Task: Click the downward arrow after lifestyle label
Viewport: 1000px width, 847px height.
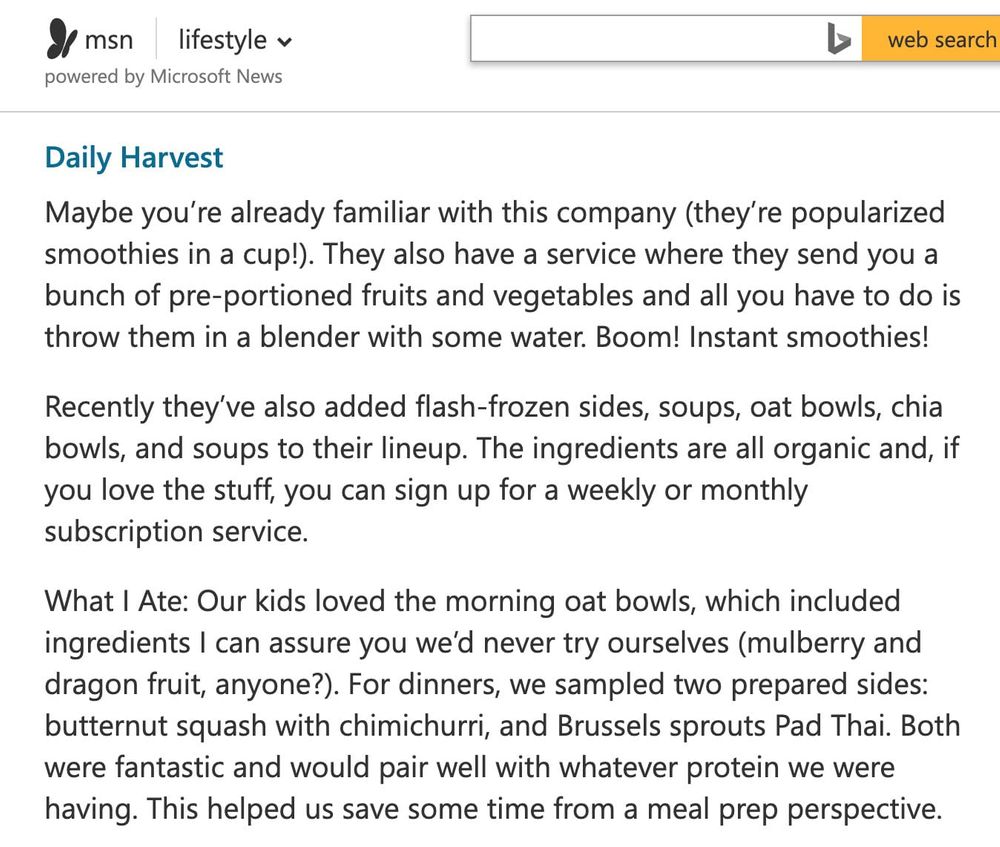Action: tap(284, 43)
